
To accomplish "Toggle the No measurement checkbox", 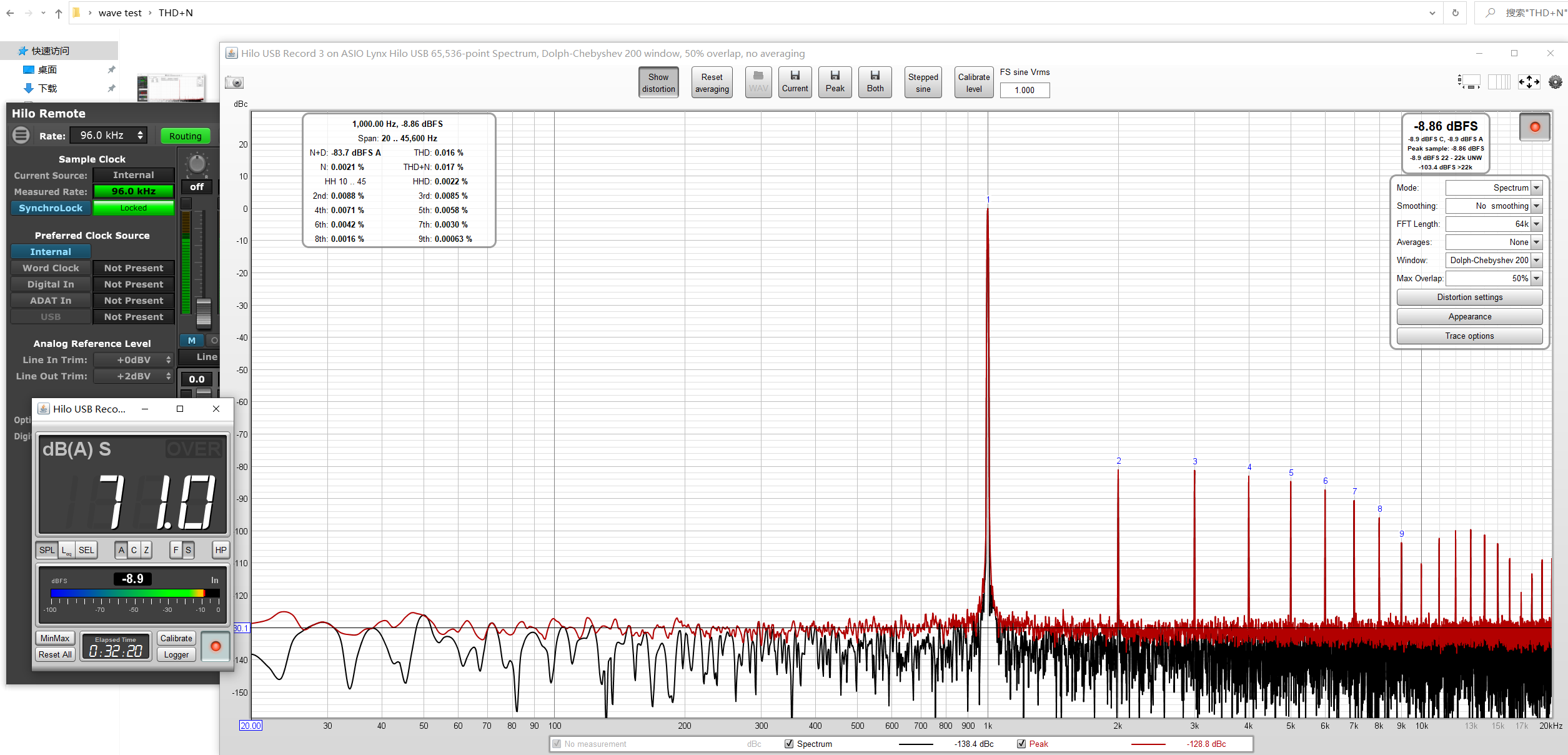I will pyautogui.click(x=557, y=744).
